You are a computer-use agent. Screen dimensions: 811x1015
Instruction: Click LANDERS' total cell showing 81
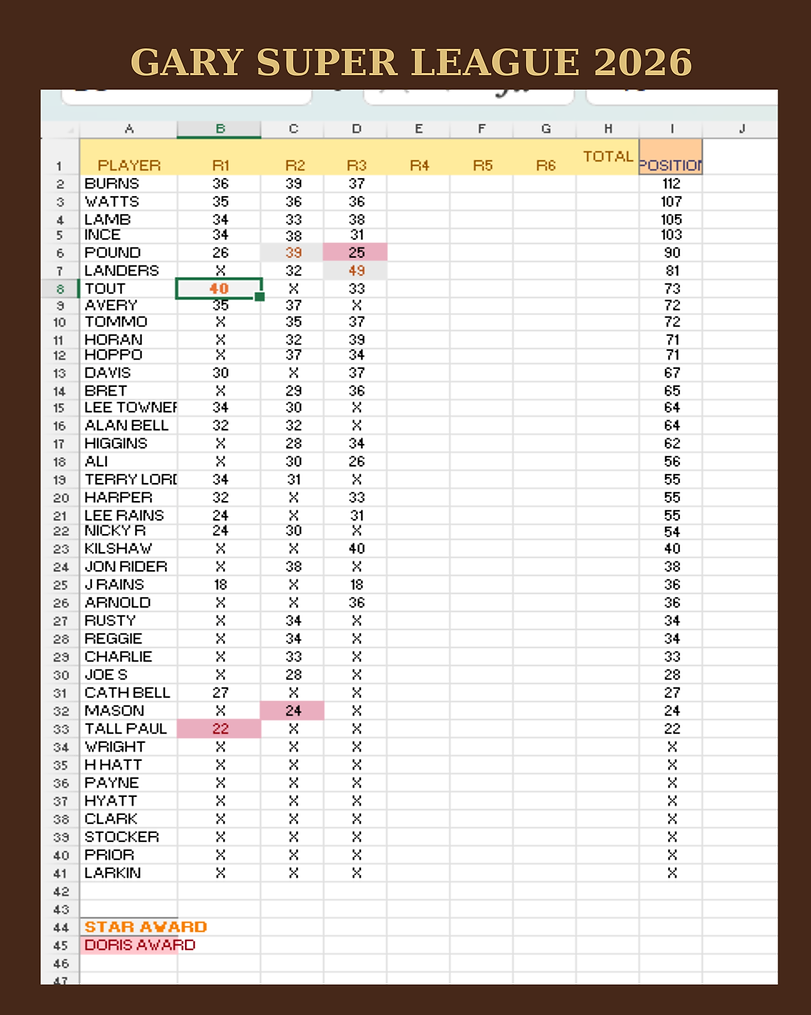[671, 271]
